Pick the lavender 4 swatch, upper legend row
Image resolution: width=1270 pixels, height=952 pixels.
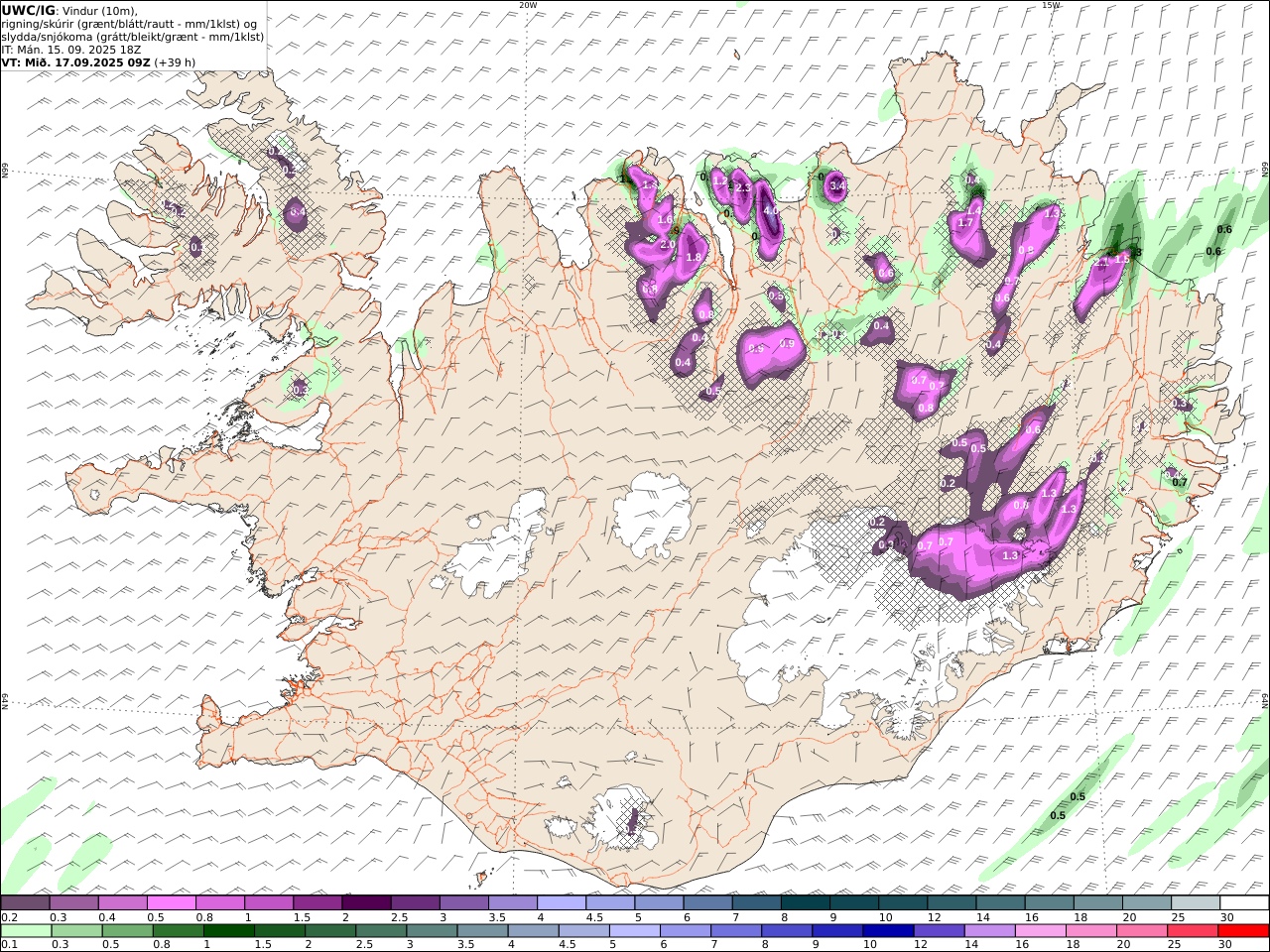pos(562,903)
